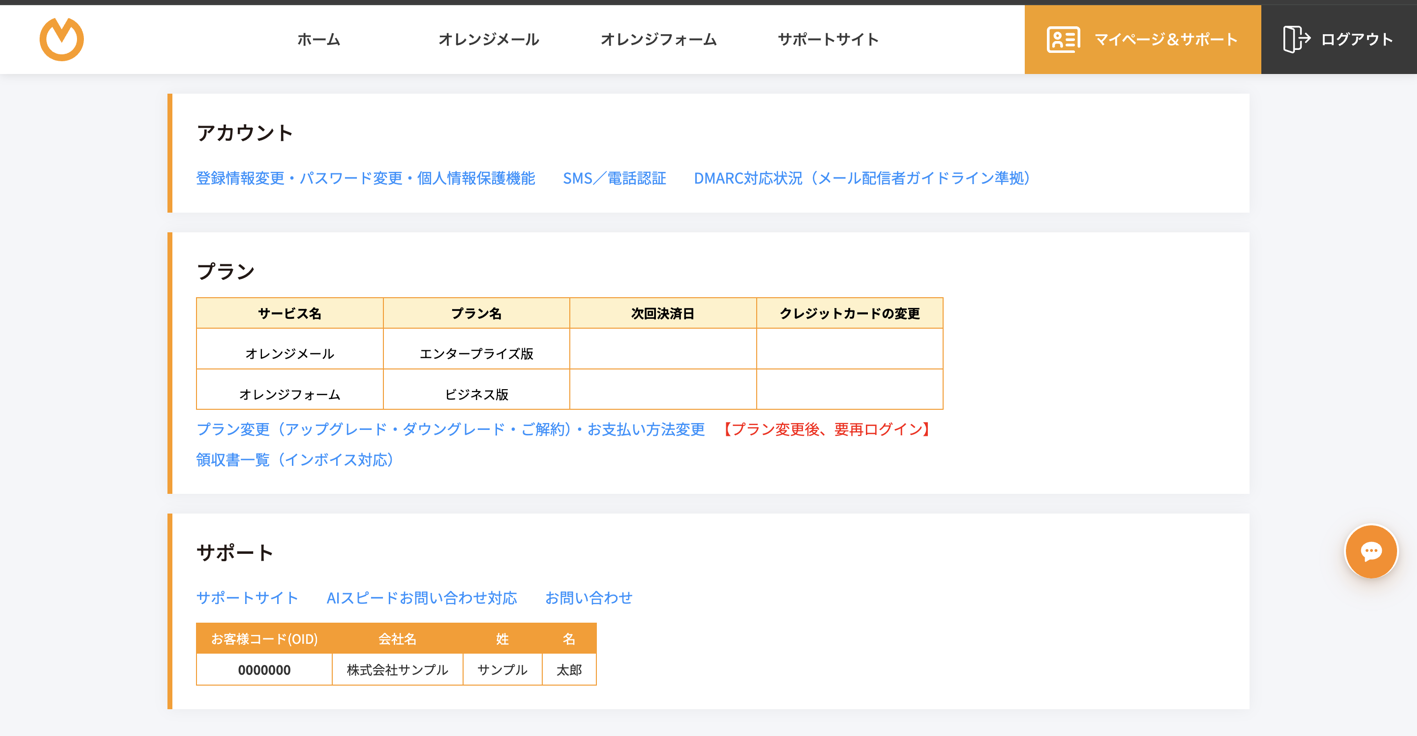1417x736 pixels.
Task: Click the お客様コード(OID) header
Action: (x=264, y=639)
